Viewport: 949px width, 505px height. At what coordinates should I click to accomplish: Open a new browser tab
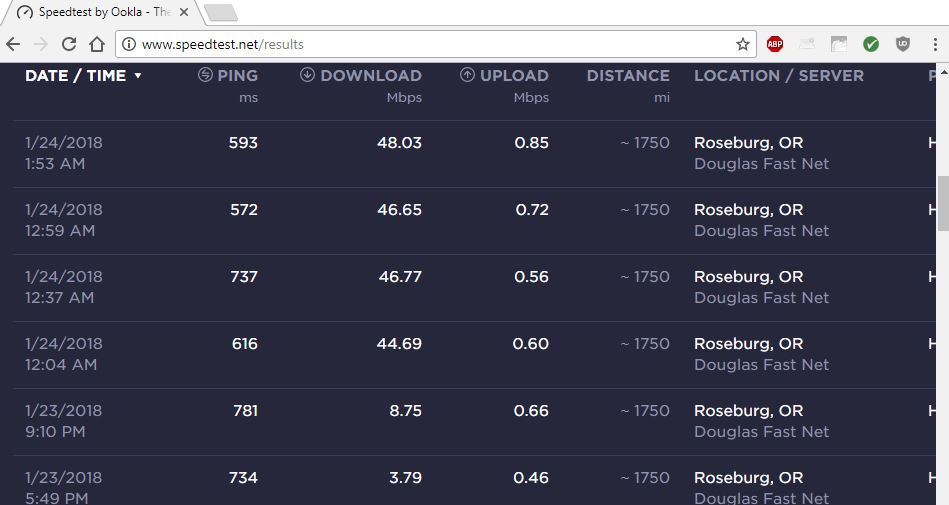220,13
